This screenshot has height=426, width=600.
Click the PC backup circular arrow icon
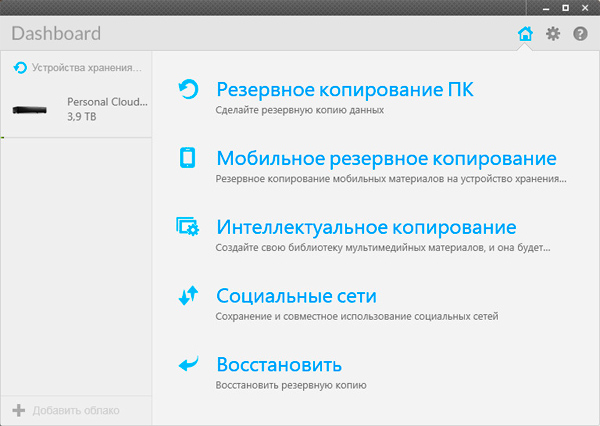coord(188,91)
